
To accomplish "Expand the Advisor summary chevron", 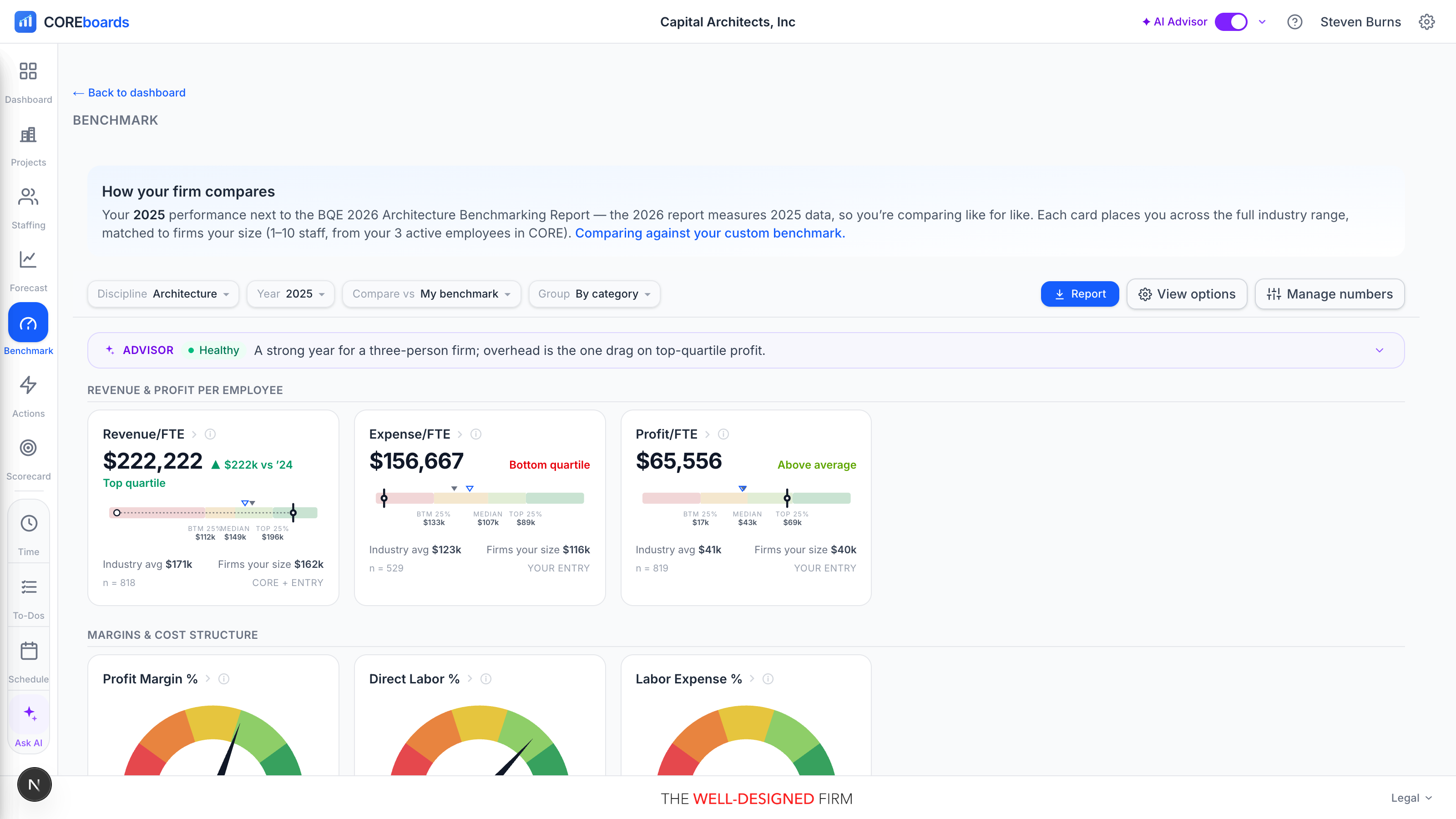I will 1380,350.
